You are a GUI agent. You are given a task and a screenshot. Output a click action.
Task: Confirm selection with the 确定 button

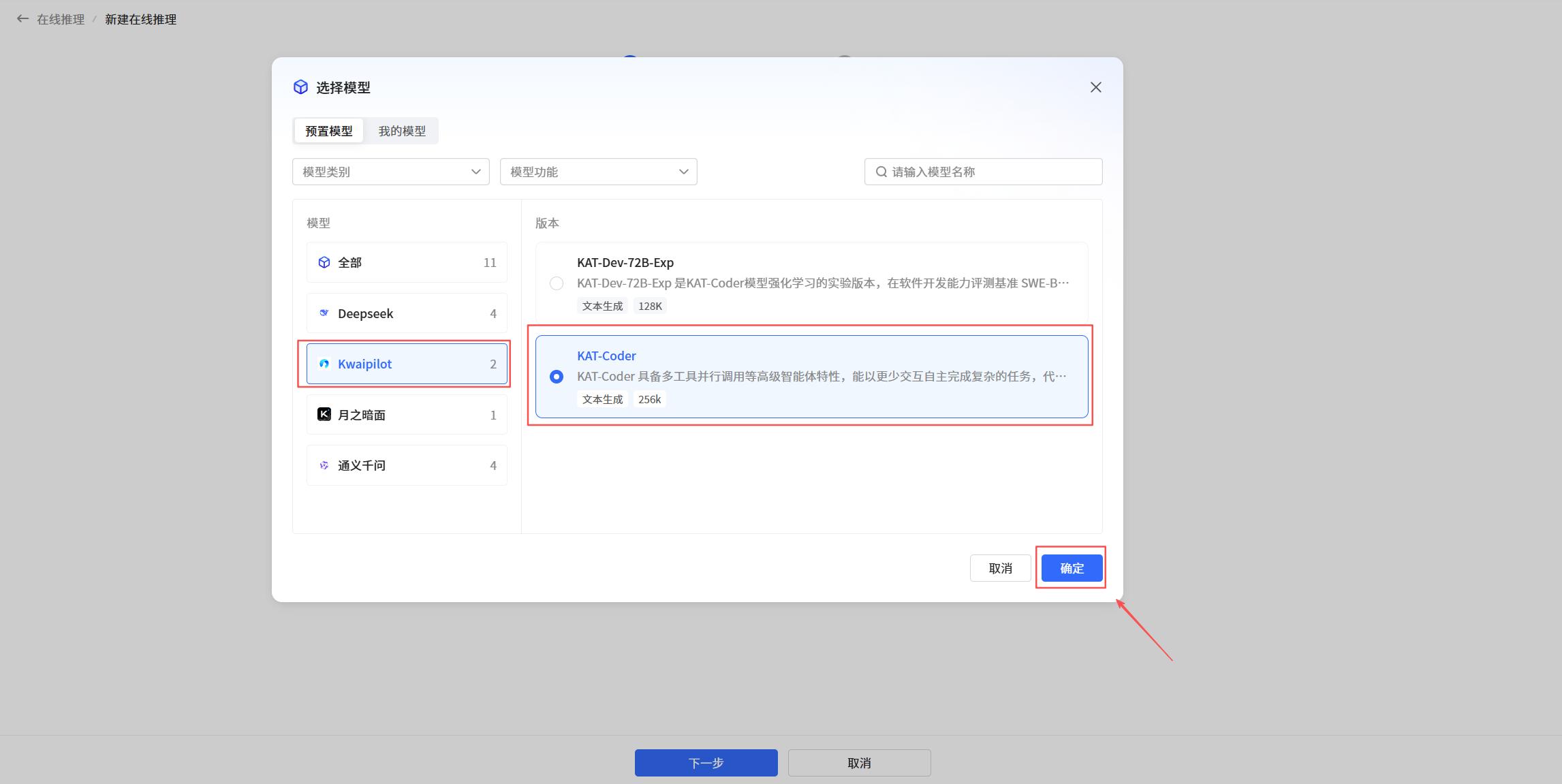1072,568
